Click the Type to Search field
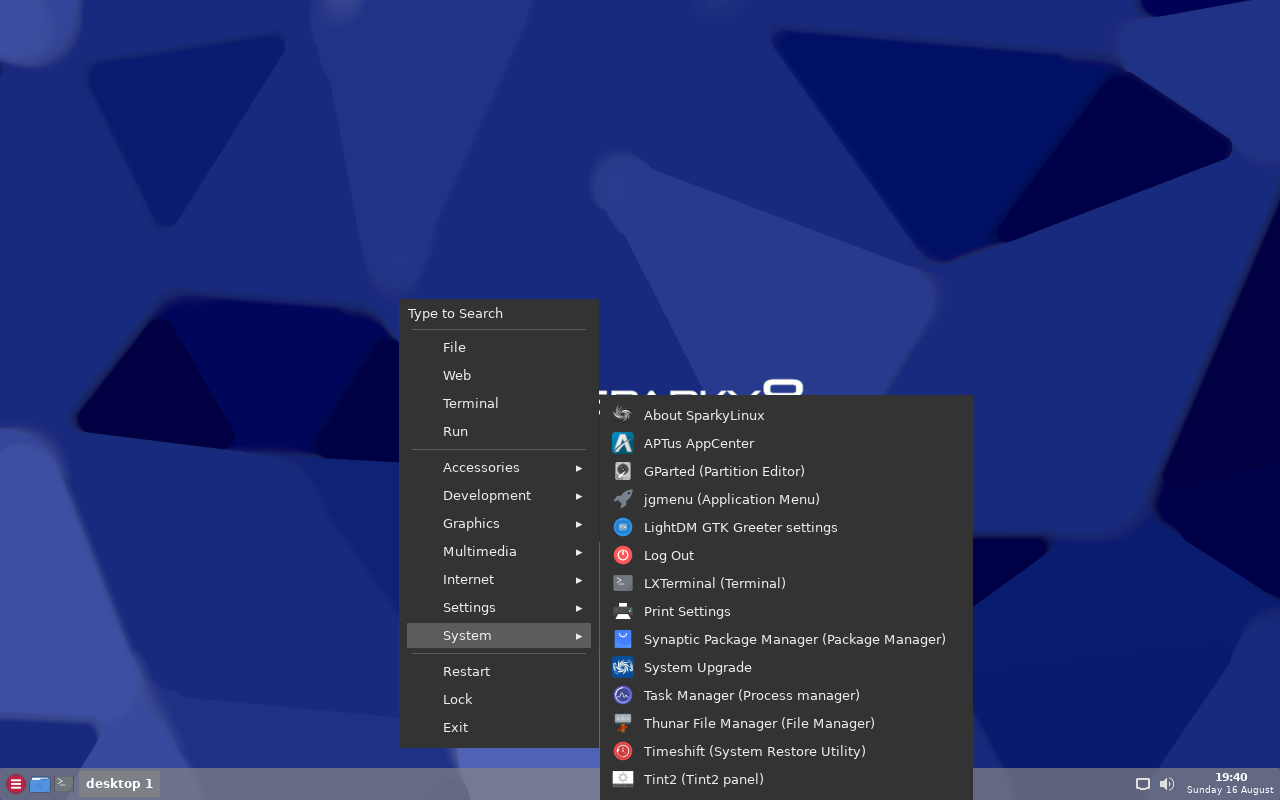Image resolution: width=1280 pixels, height=800 pixels. 499,314
